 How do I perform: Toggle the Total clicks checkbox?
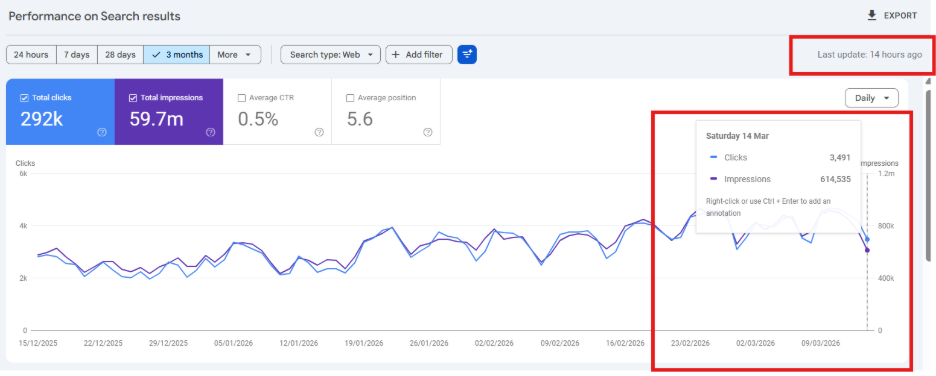point(24,98)
